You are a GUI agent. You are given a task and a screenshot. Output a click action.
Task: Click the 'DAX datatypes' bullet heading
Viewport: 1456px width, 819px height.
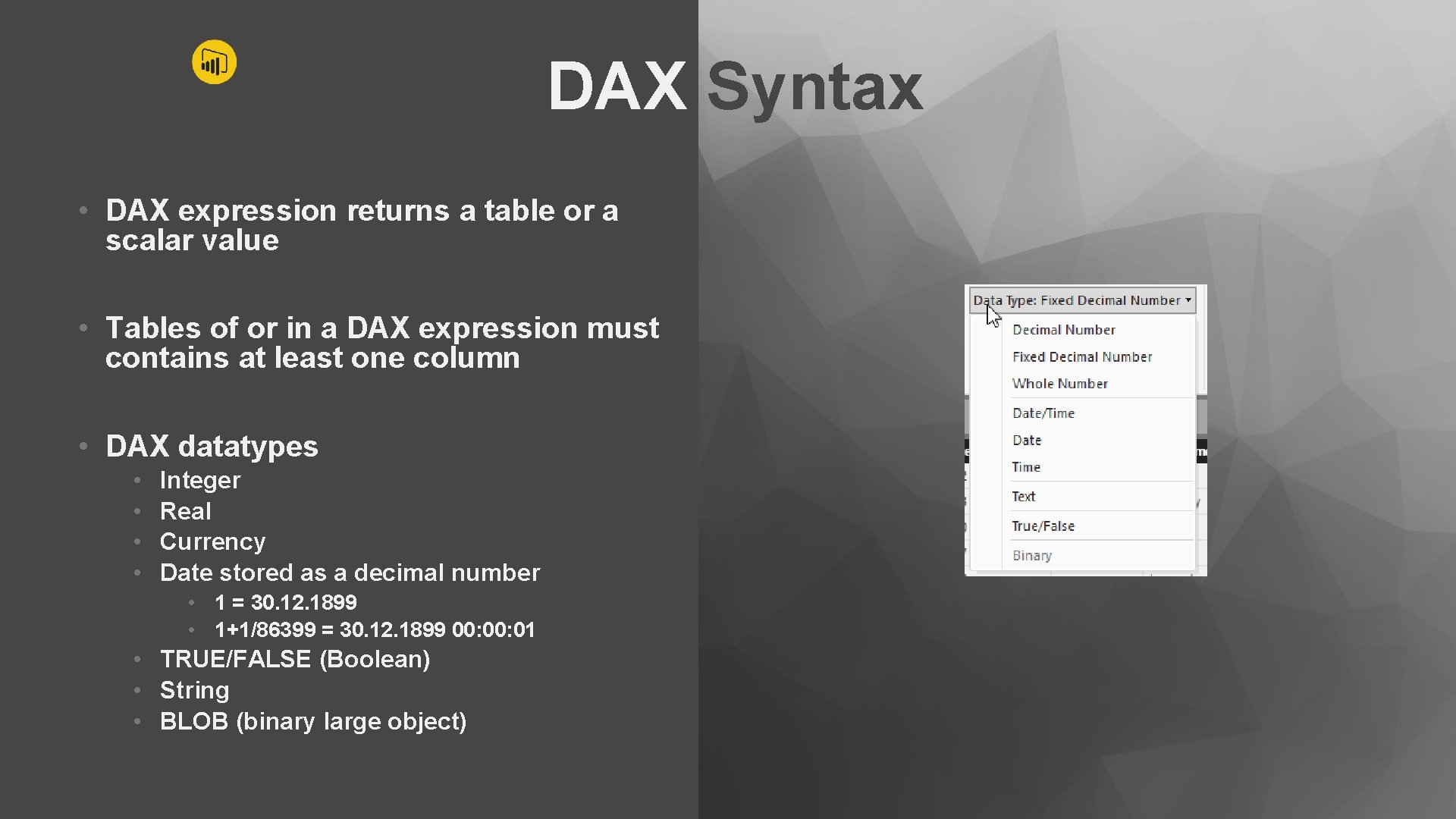point(212,446)
